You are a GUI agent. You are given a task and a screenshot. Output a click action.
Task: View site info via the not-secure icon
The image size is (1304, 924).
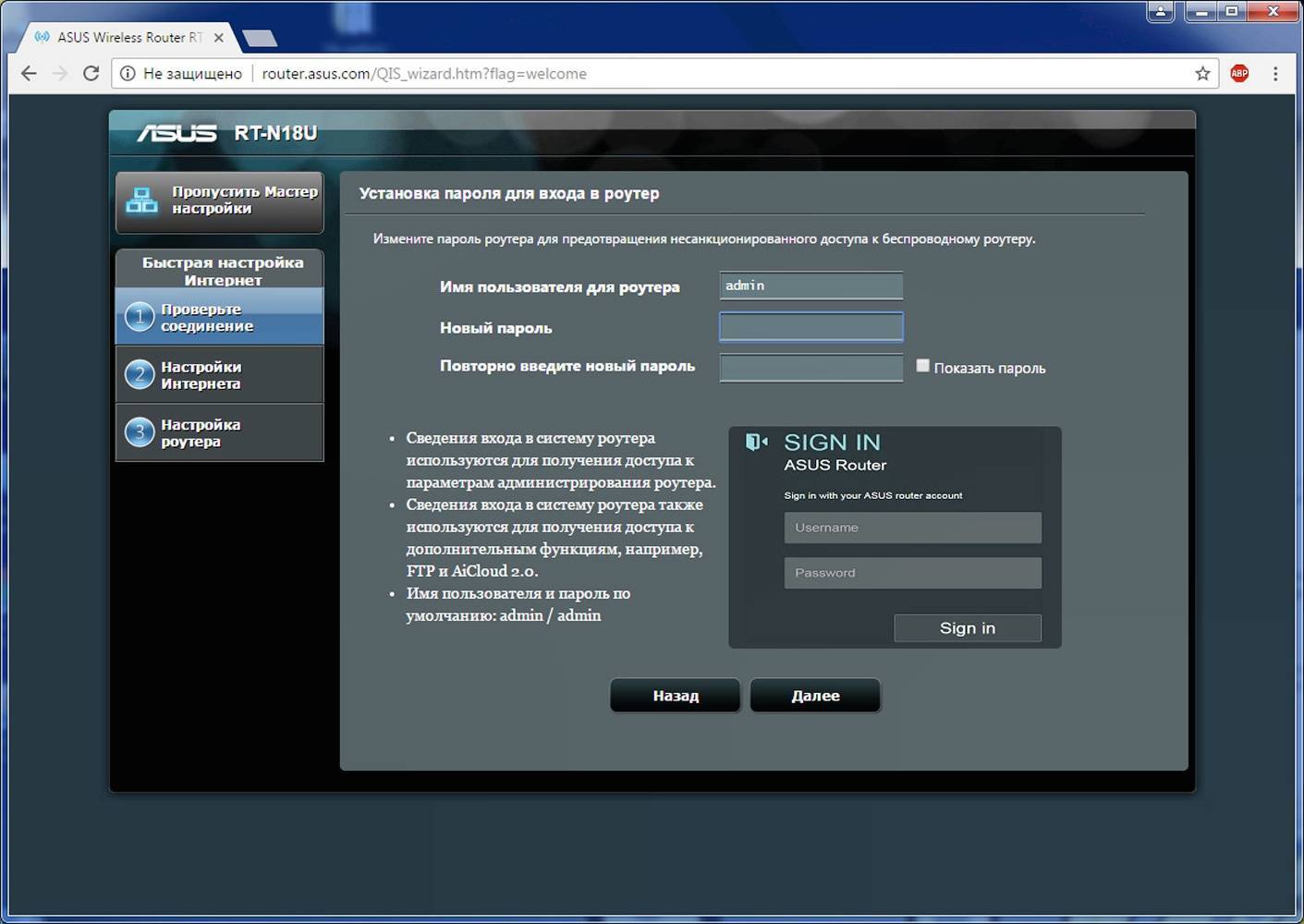pos(128,74)
